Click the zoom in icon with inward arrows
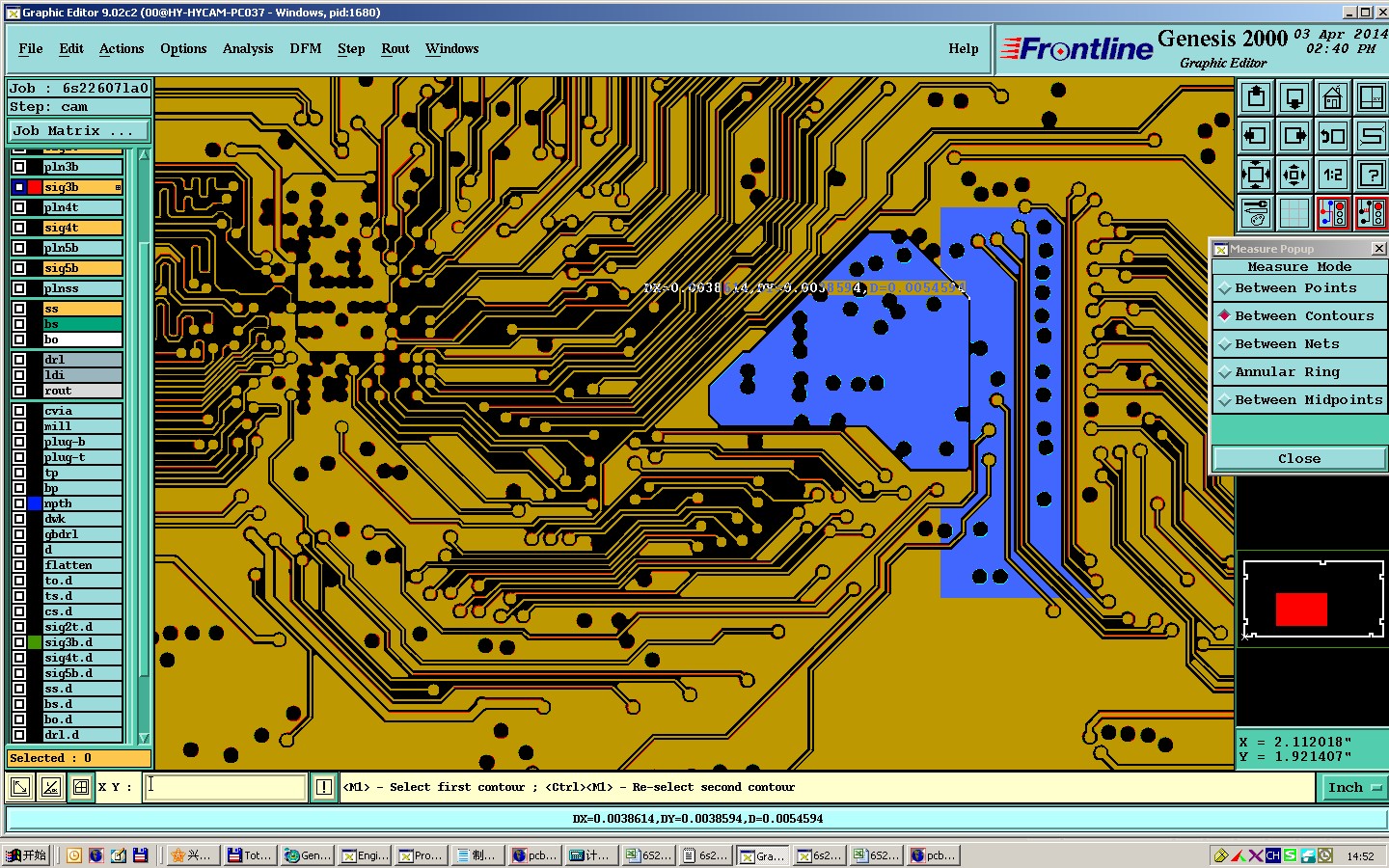The height and width of the screenshot is (868, 1389). 1256,175
